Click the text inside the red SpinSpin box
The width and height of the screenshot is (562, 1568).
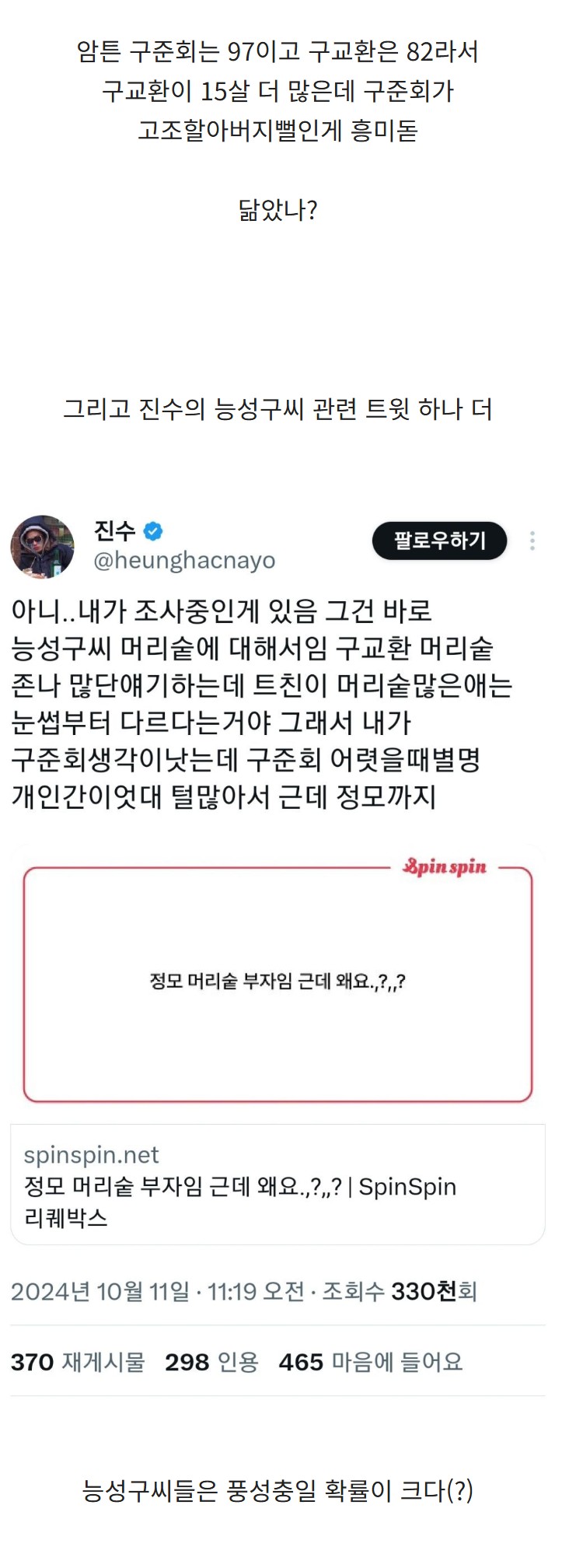(x=278, y=982)
